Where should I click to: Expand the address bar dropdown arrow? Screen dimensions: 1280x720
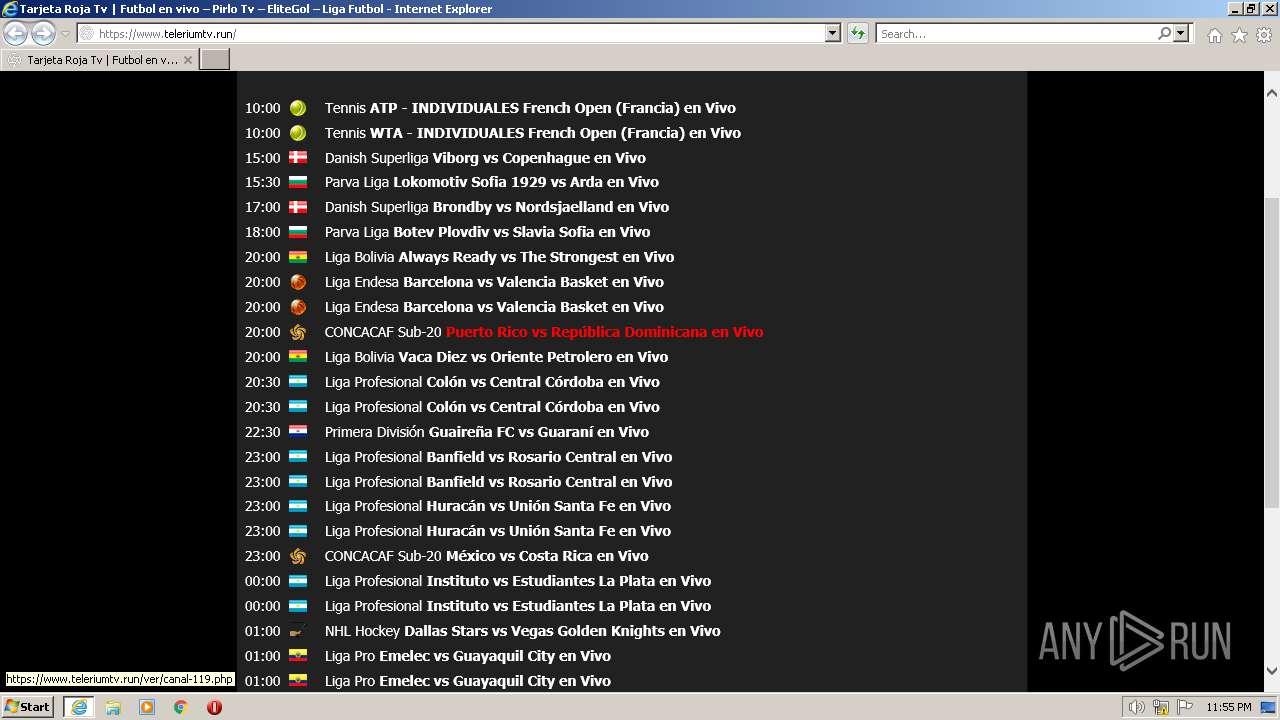(x=833, y=33)
